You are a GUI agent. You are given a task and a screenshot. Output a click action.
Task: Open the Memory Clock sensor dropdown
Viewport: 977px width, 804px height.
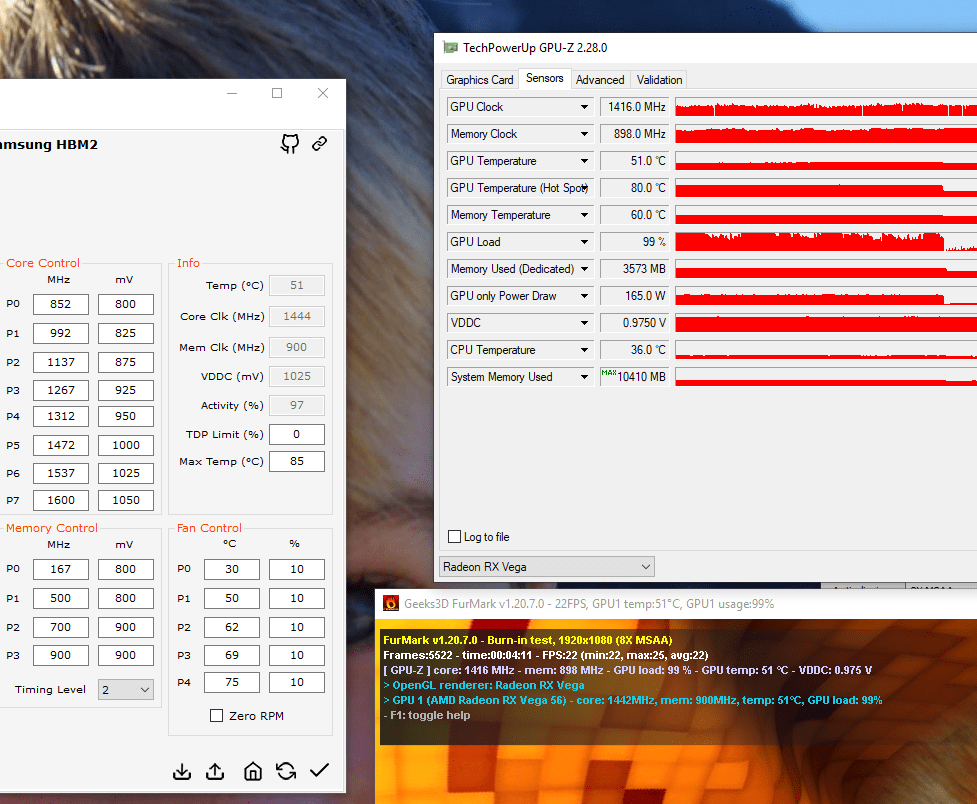519,134
